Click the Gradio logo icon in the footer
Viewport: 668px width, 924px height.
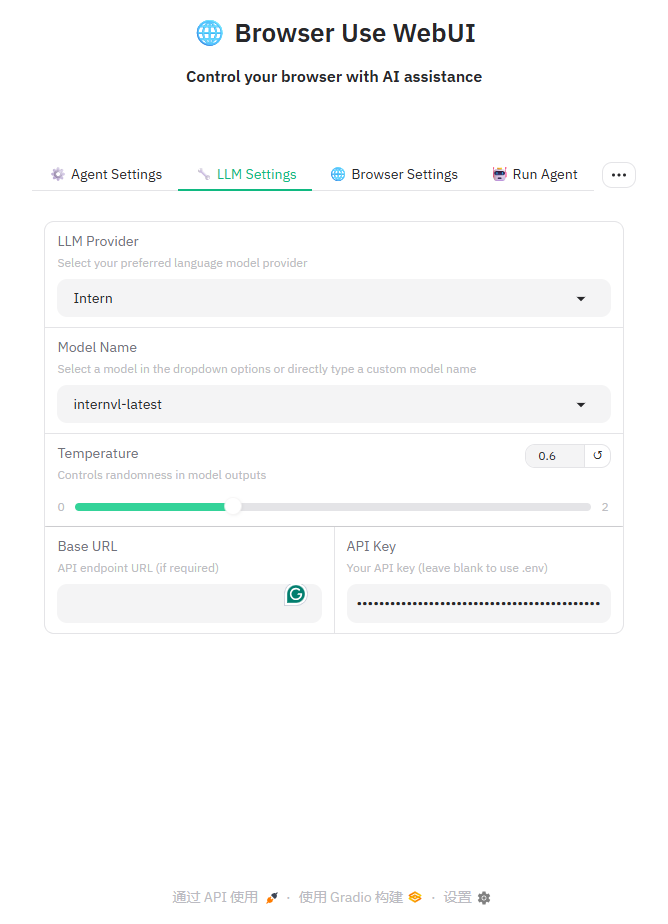415,897
